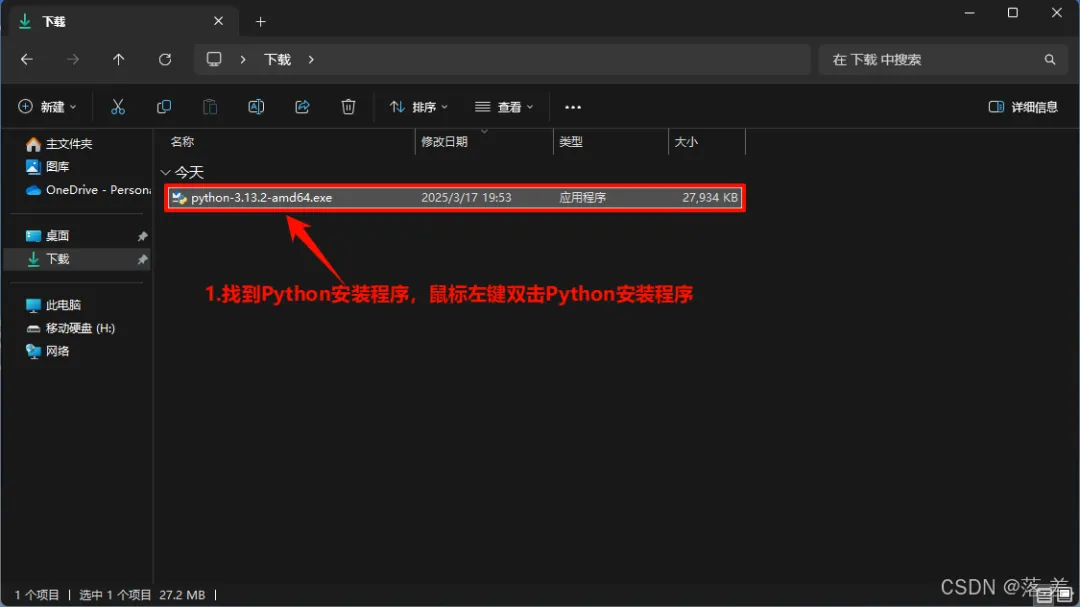
Task: Toggle the 详细信息 details pane
Action: click(1023, 107)
